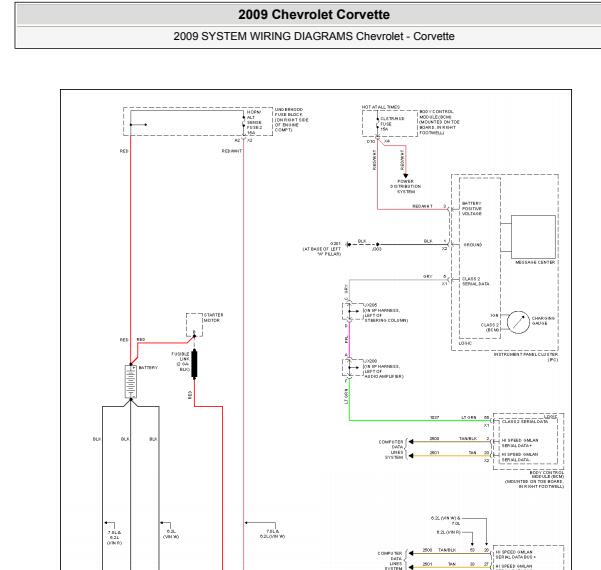This screenshot has width=601, height=570.
Task: Click the '6.2L (VIN W) & 7.0L' note at lower right
Action: [445, 521]
